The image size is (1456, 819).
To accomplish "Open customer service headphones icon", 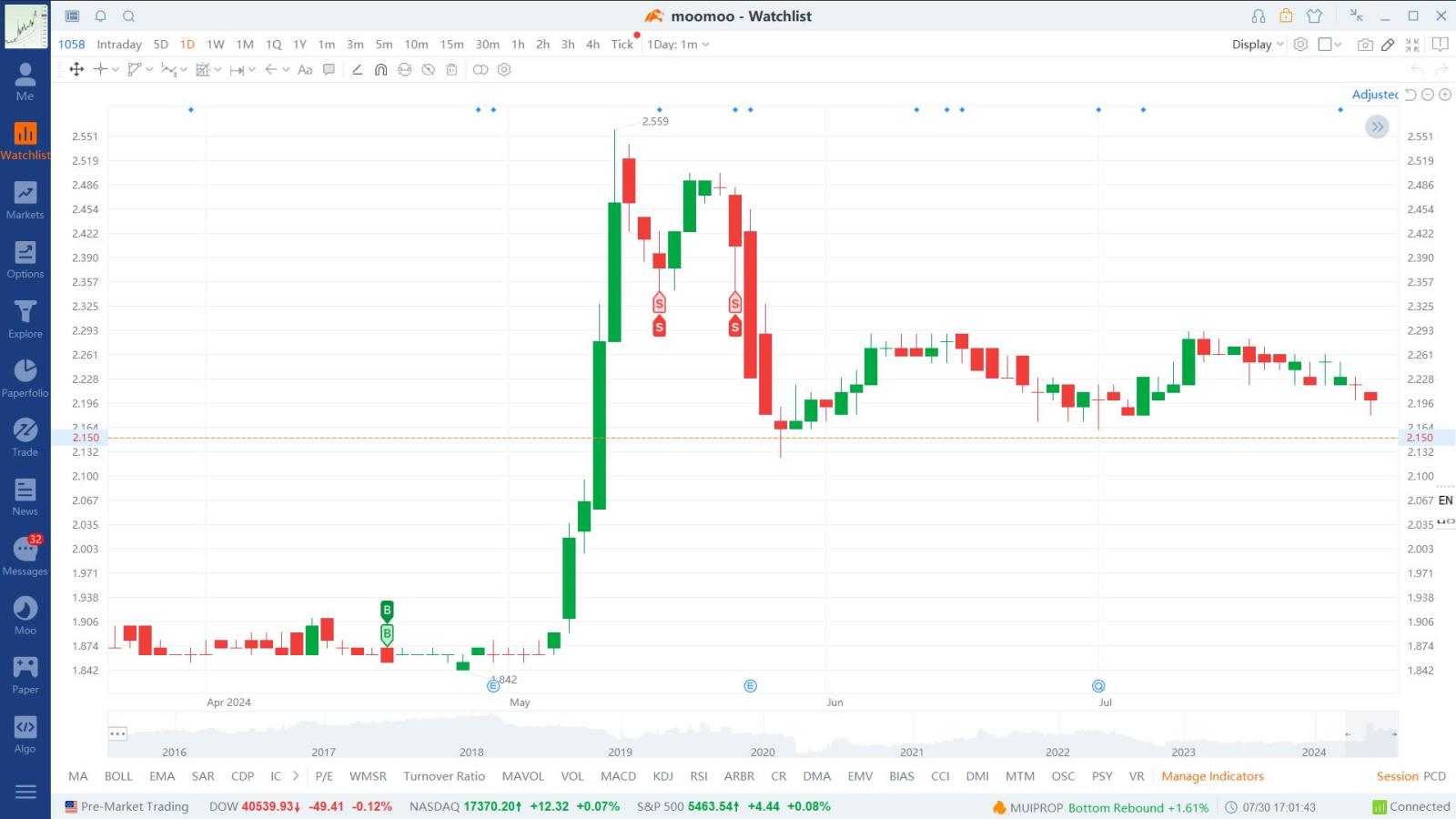I will pyautogui.click(x=1259, y=16).
